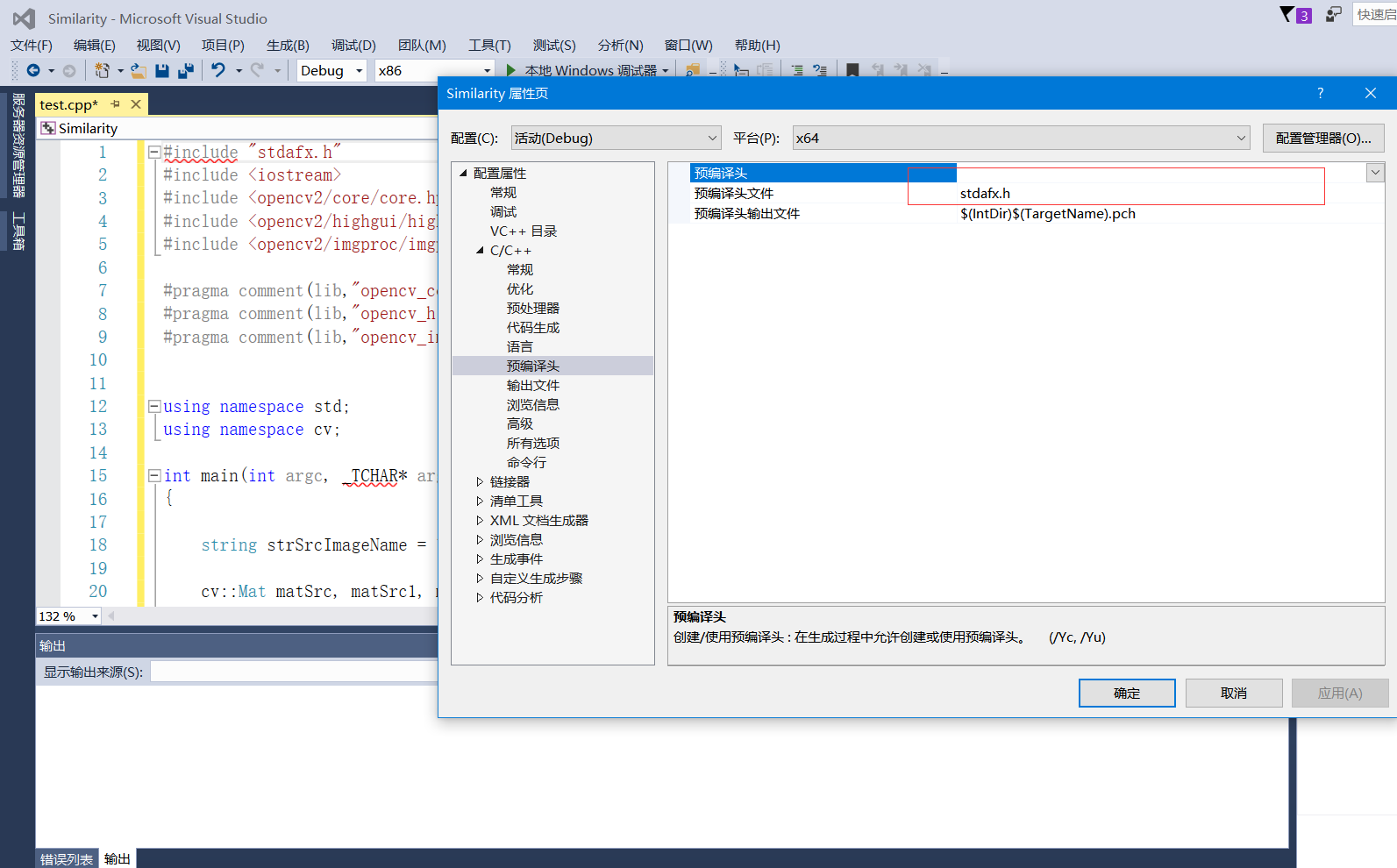Click the uncomment lines toolbar icon
1397x868 pixels.
[820, 70]
